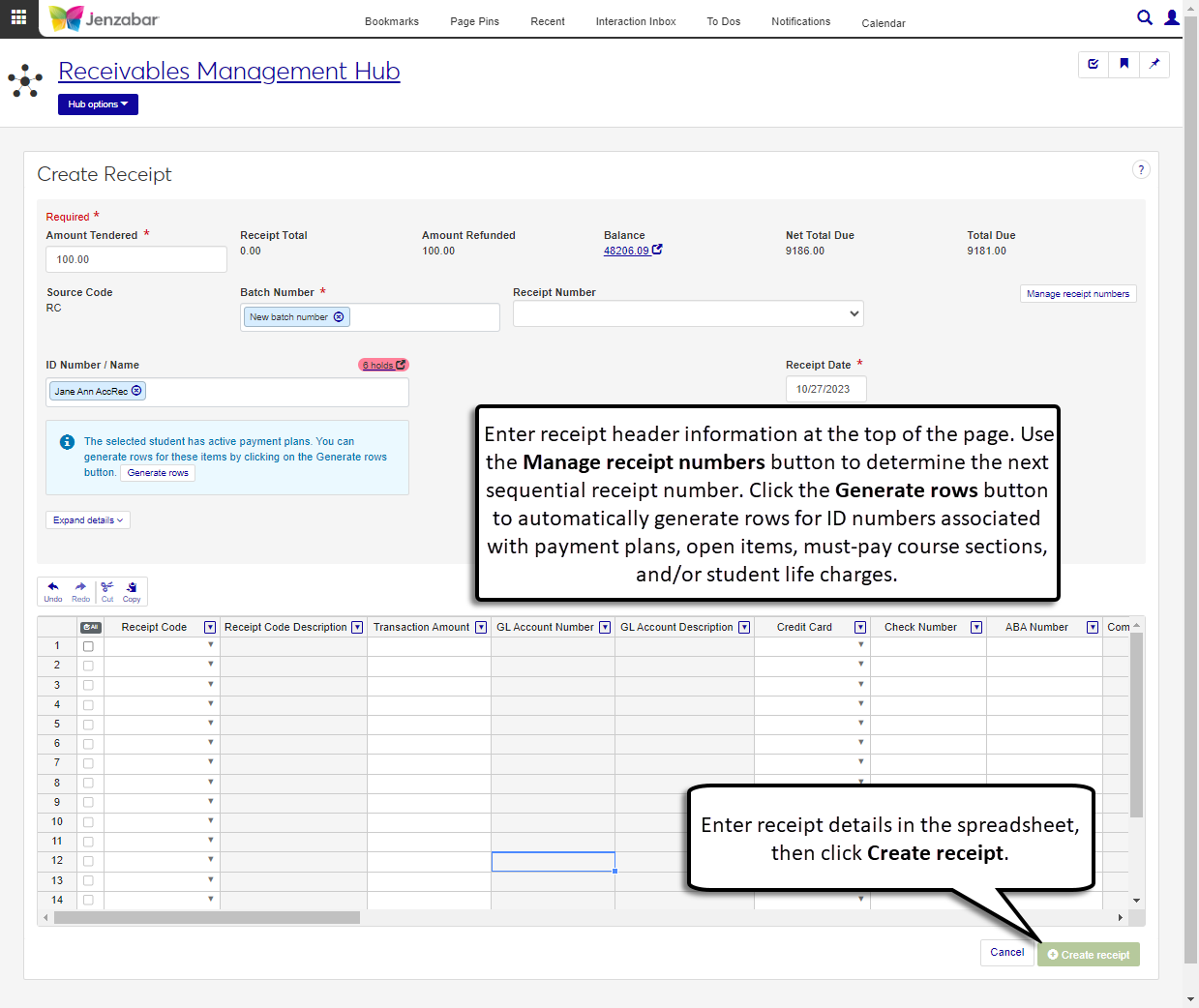Open the Interaction Inbox menu item
Screen dimensions: 1199x1008
[x=635, y=21]
